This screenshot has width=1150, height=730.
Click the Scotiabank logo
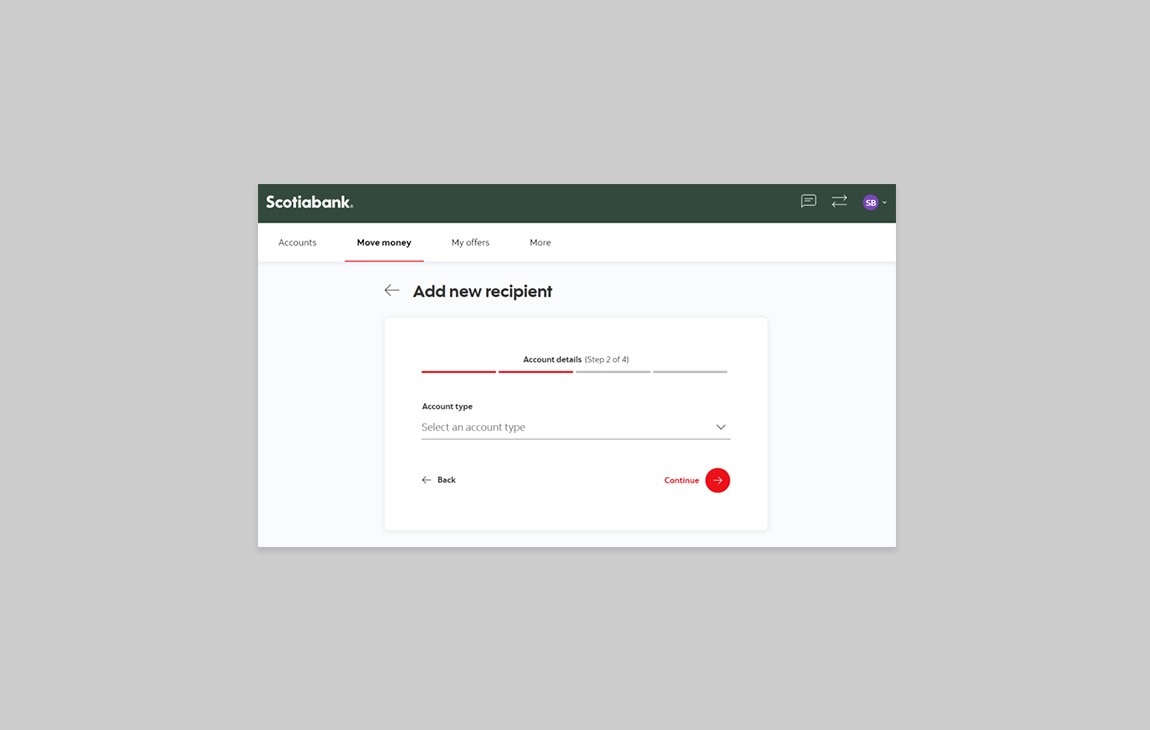click(x=310, y=202)
